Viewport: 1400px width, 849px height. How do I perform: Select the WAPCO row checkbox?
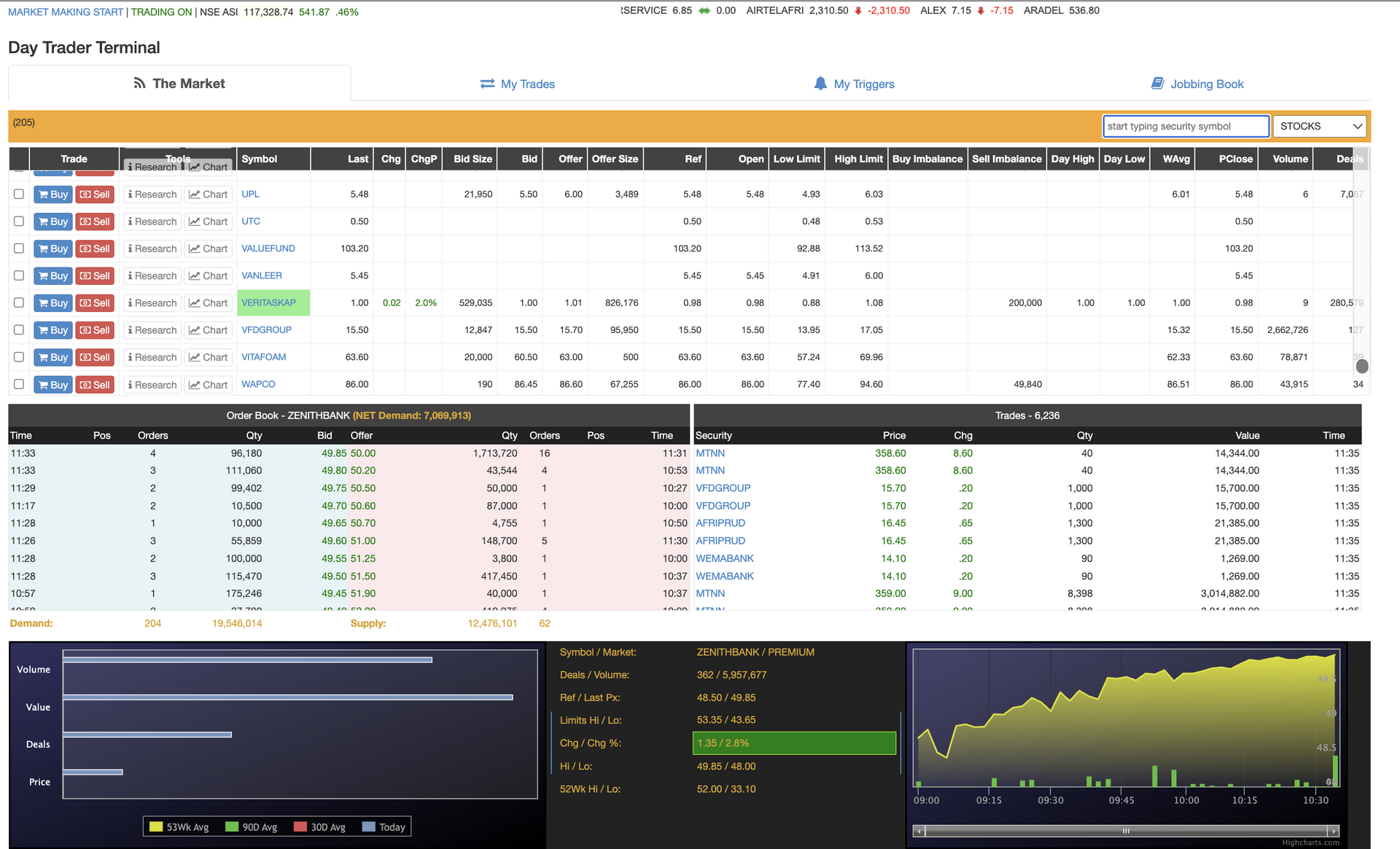tap(19, 384)
